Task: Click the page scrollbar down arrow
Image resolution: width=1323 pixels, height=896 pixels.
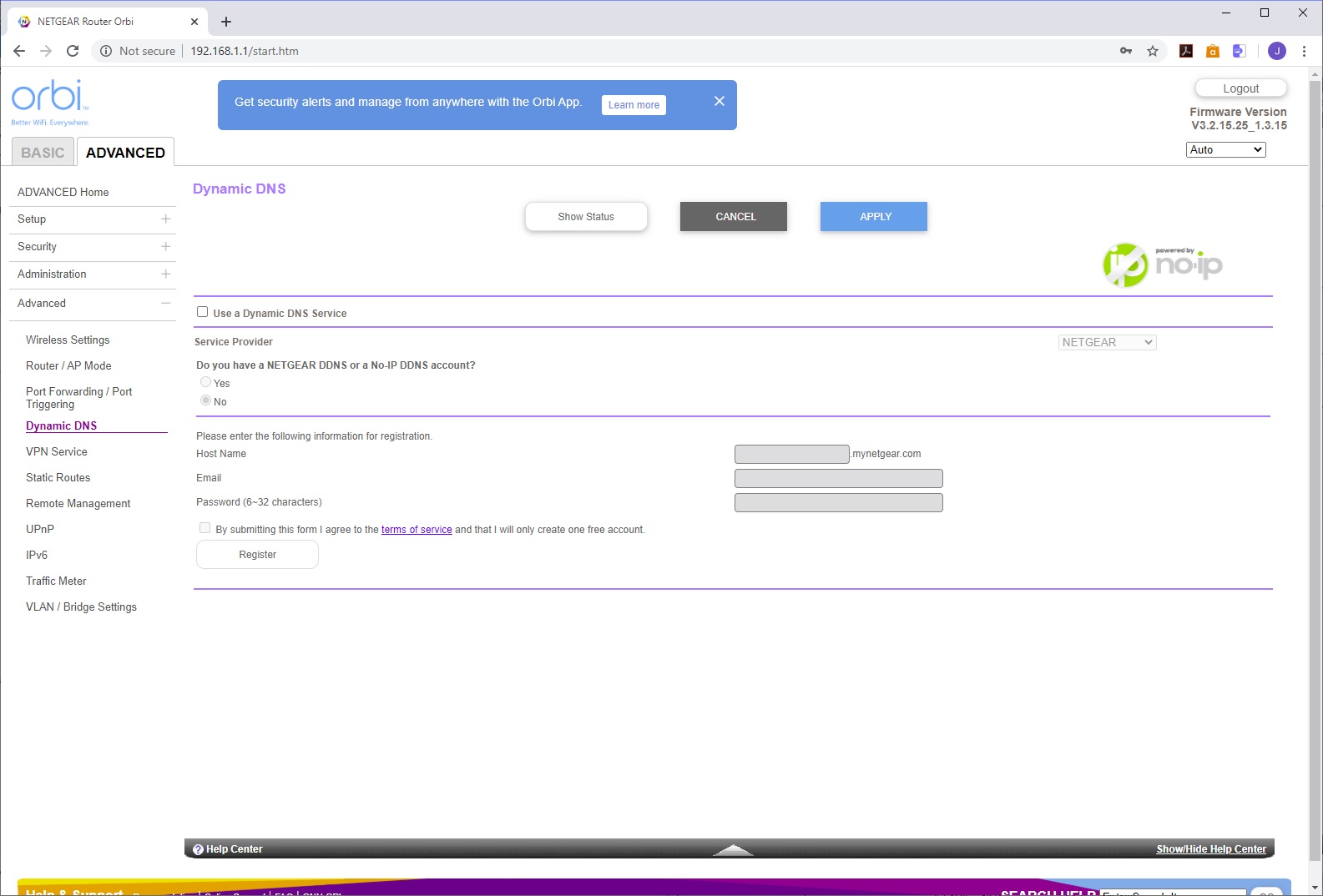Action: (x=1315, y=888)
